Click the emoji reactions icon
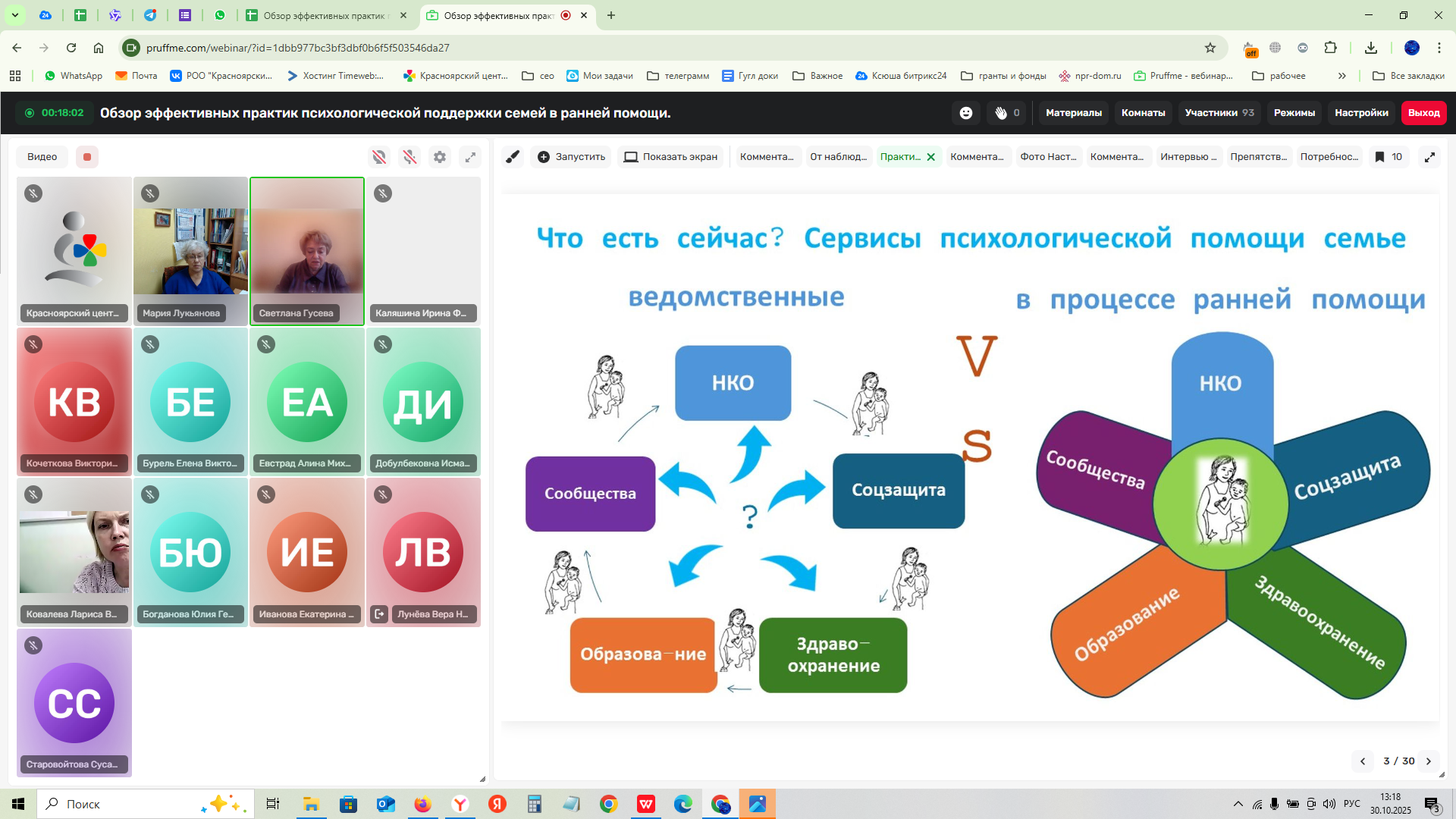Image resolution: width=1456 pixels, height=819 pixels. (966, 113)
